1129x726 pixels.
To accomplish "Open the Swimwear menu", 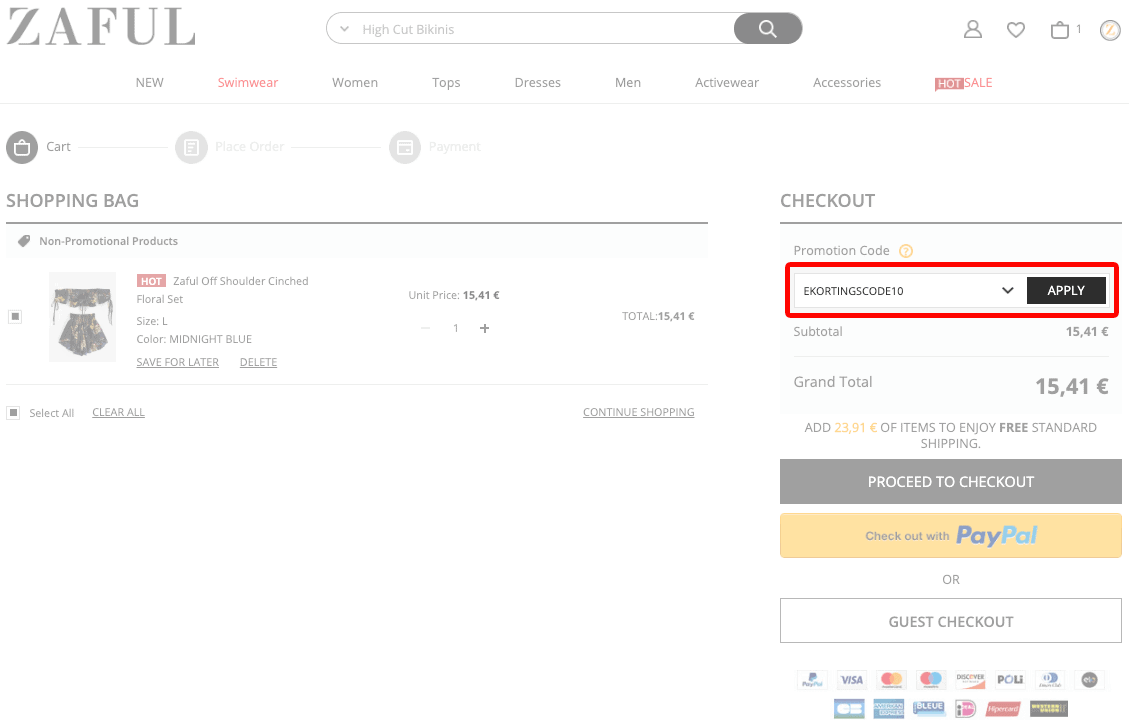I will [248, 83].
